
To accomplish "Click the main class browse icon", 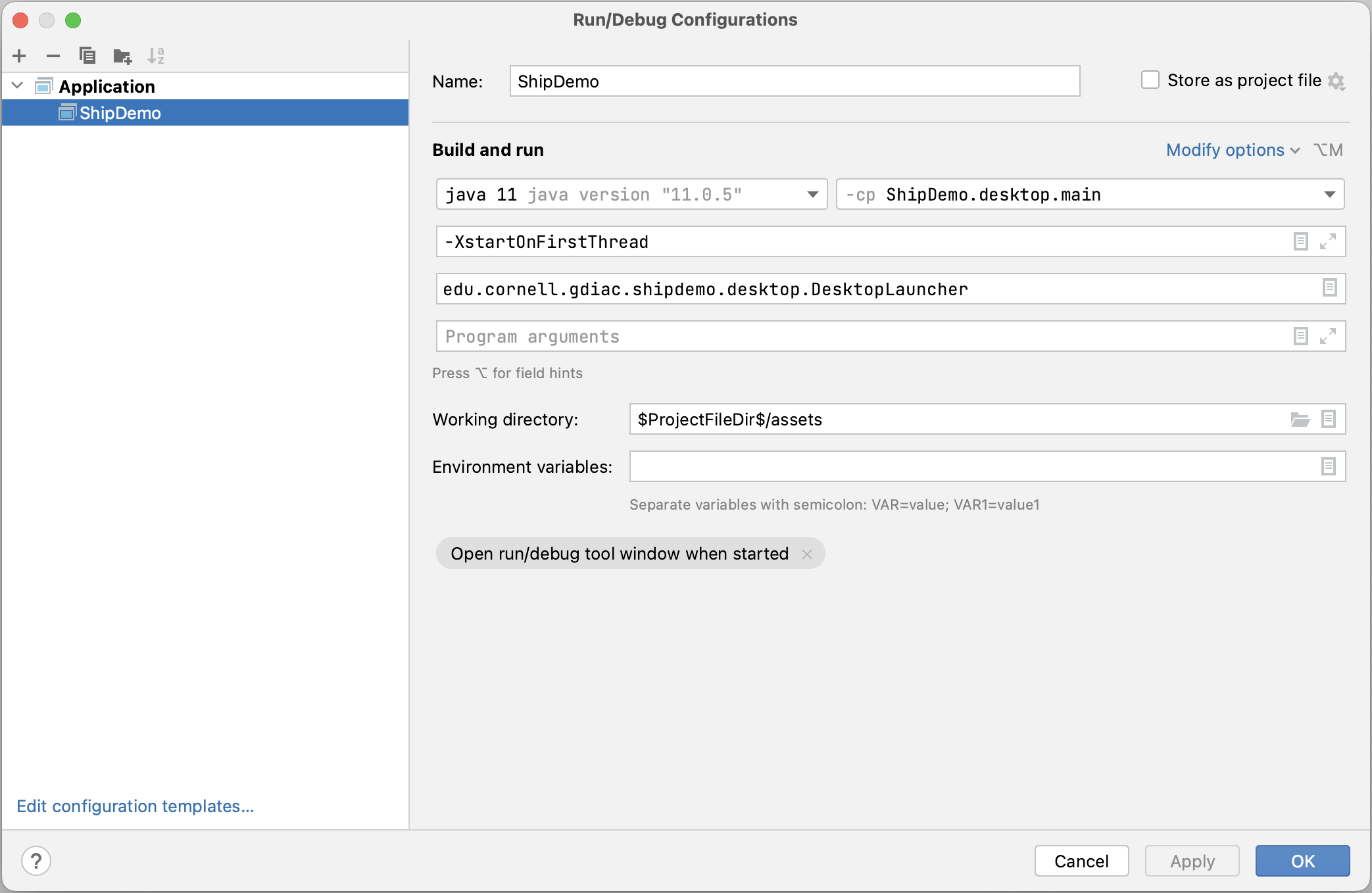I will click(x=1329, y=288).
